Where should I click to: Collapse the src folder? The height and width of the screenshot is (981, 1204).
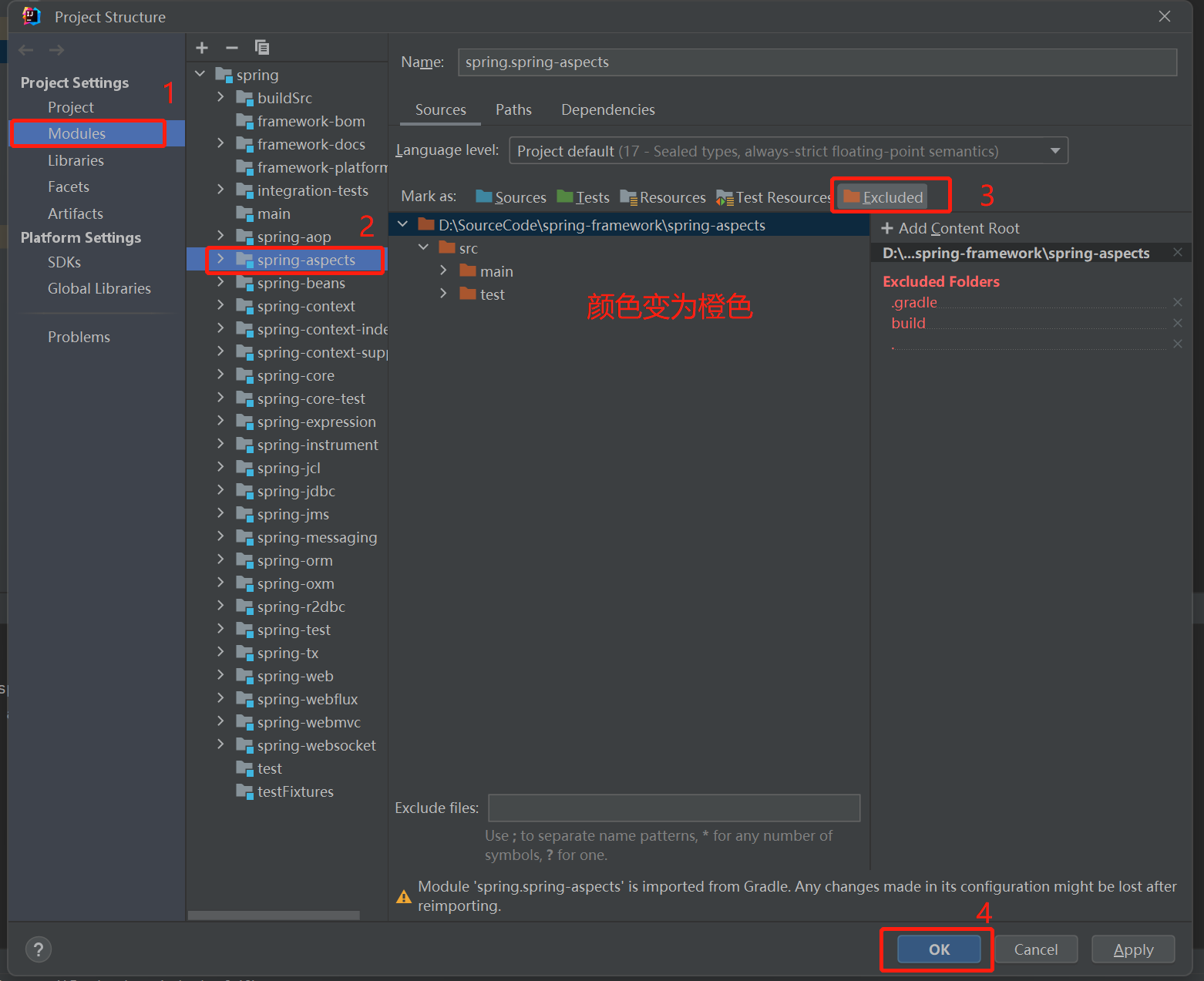pyautogui.click(x=423, y=247)
